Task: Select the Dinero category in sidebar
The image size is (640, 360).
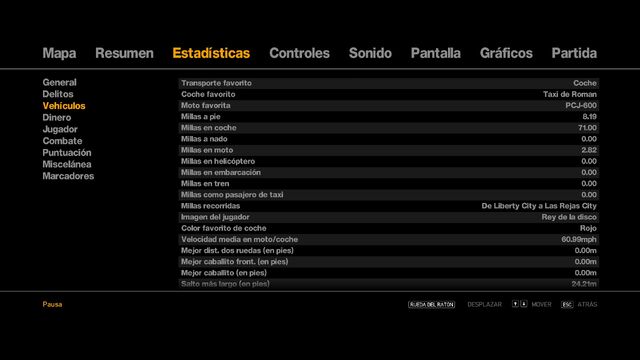Action: coord(57,118)
